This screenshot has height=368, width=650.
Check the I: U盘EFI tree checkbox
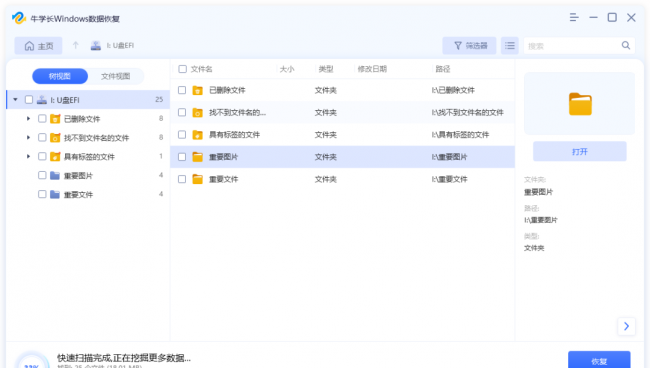click(29, 99)
